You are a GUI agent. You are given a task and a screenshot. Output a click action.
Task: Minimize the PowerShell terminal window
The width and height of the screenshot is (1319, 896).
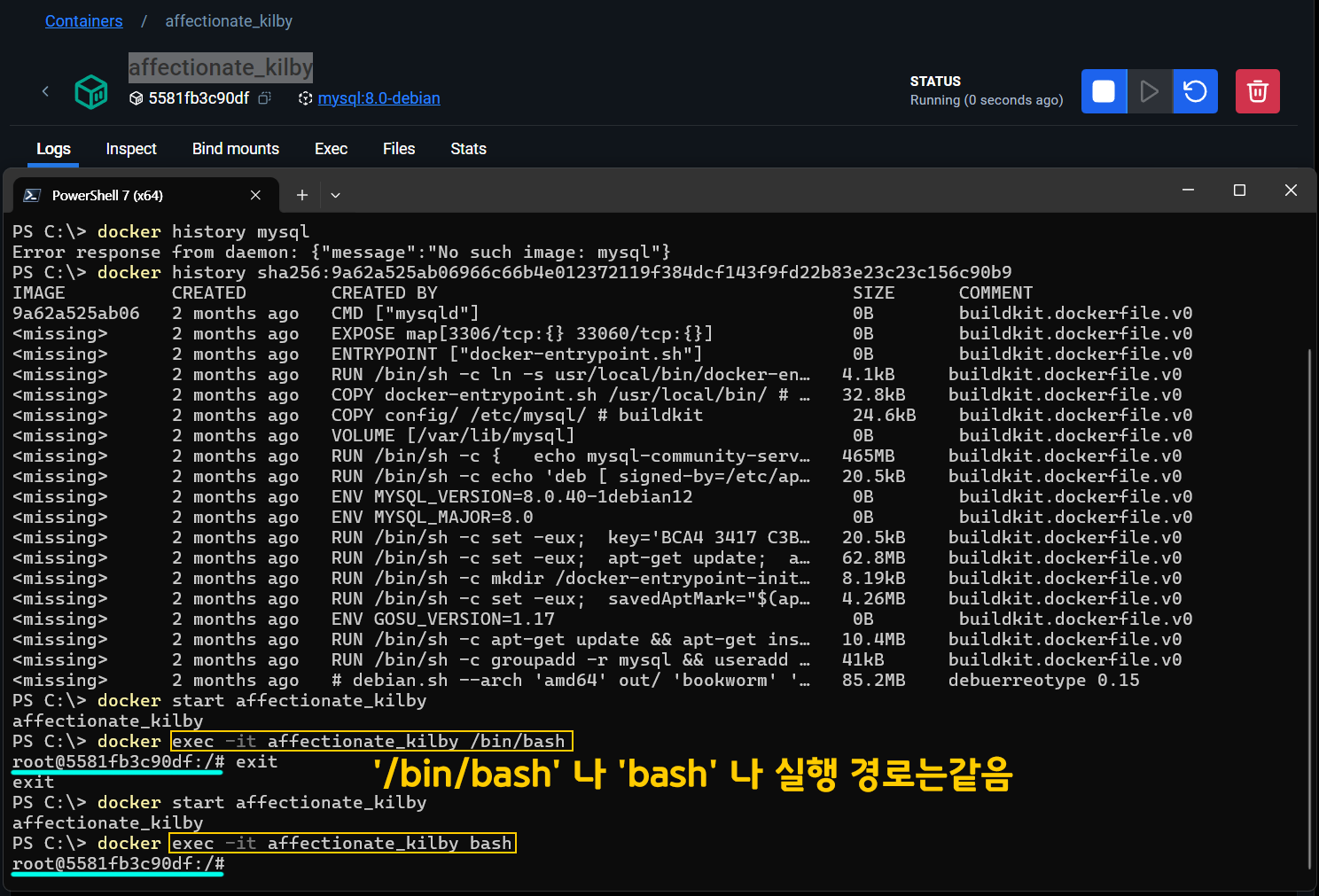[1188, 191]
